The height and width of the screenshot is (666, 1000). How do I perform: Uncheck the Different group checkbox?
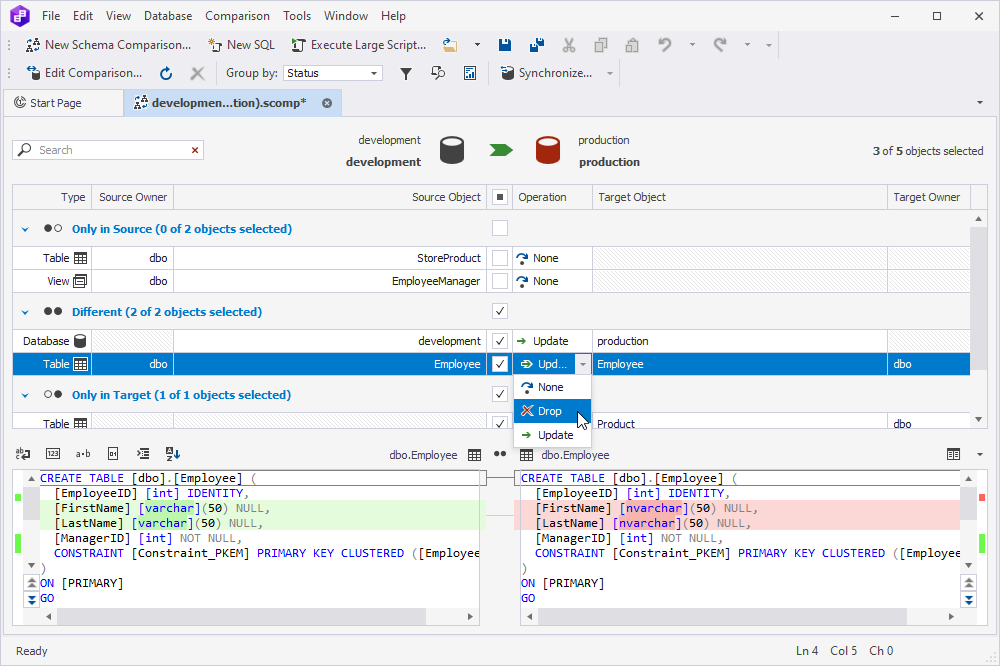pos(500,311)
